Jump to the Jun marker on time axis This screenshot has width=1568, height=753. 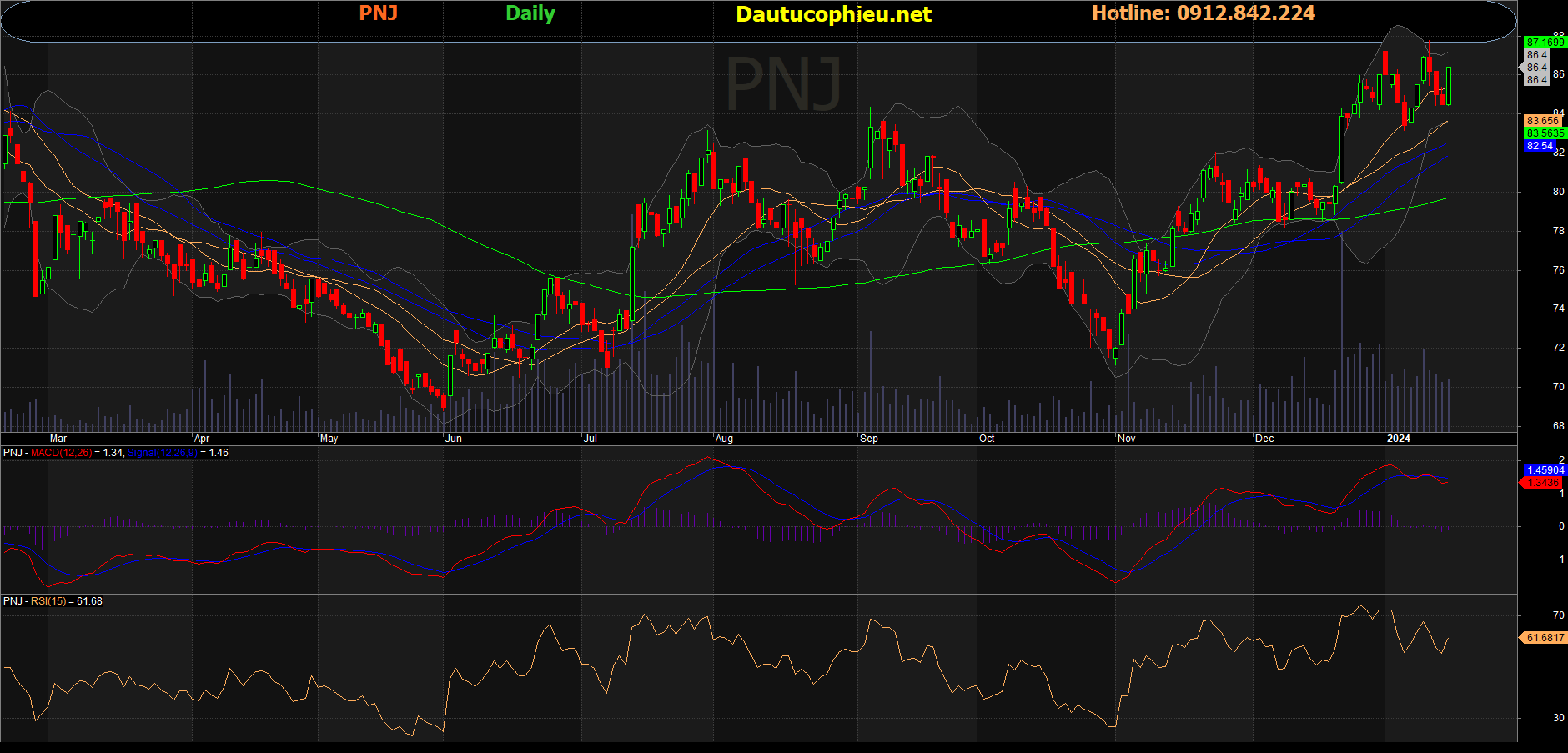tap(453, 439)
